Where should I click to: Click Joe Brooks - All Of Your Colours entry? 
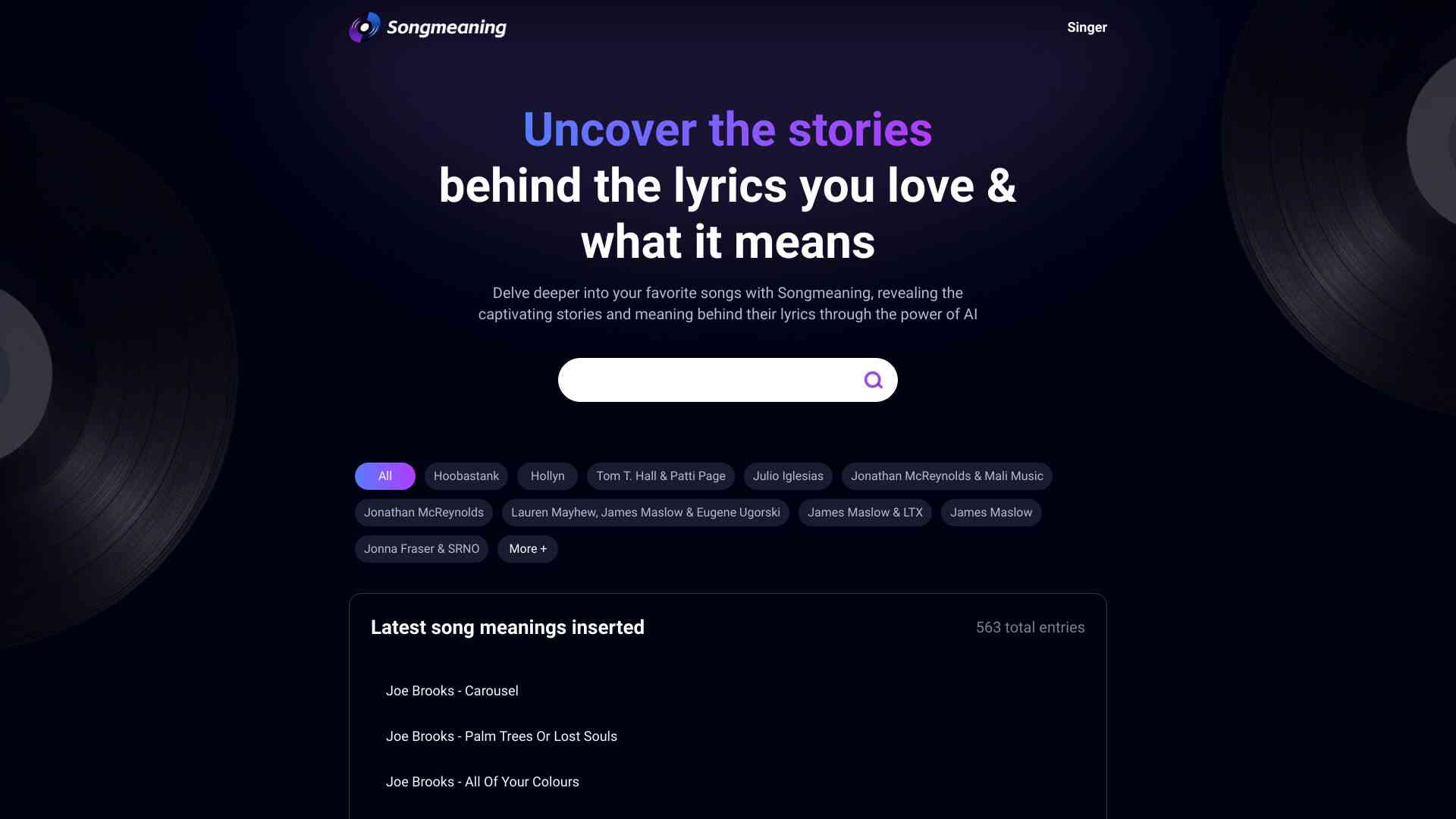click(x=482, y=781)
